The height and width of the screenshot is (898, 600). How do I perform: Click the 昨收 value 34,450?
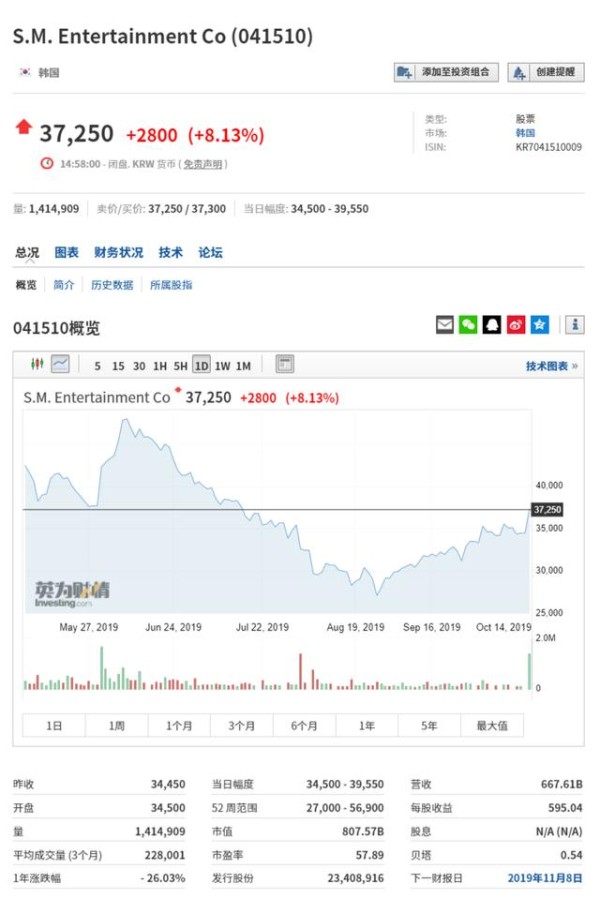pos(168,784)
